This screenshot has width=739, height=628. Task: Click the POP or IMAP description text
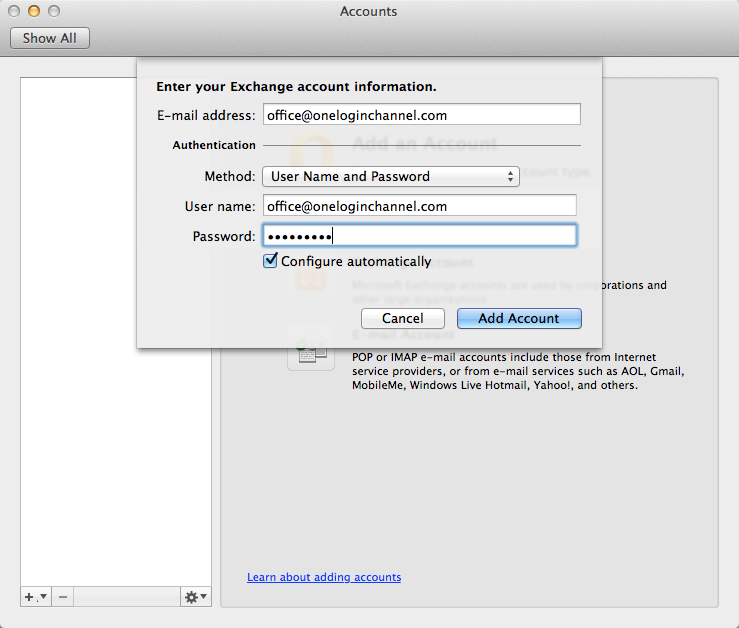click(x=518, y=371)
